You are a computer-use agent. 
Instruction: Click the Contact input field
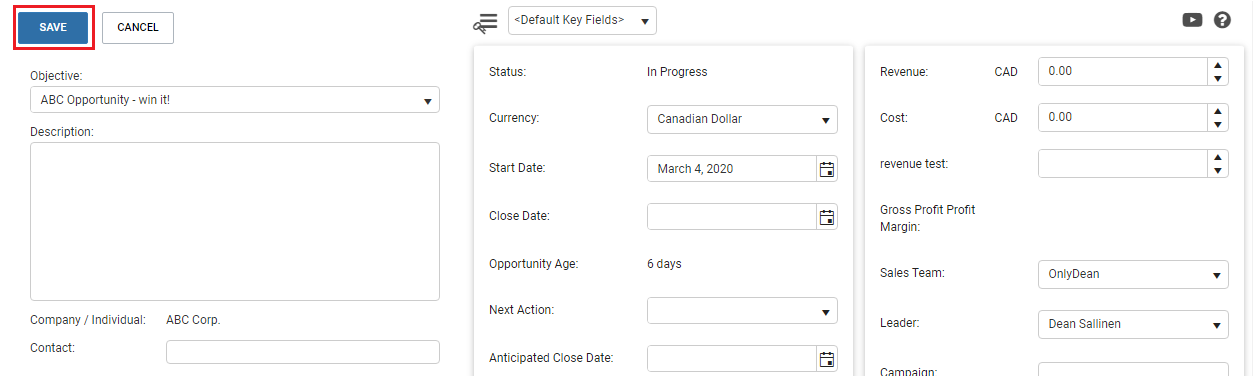302,352
